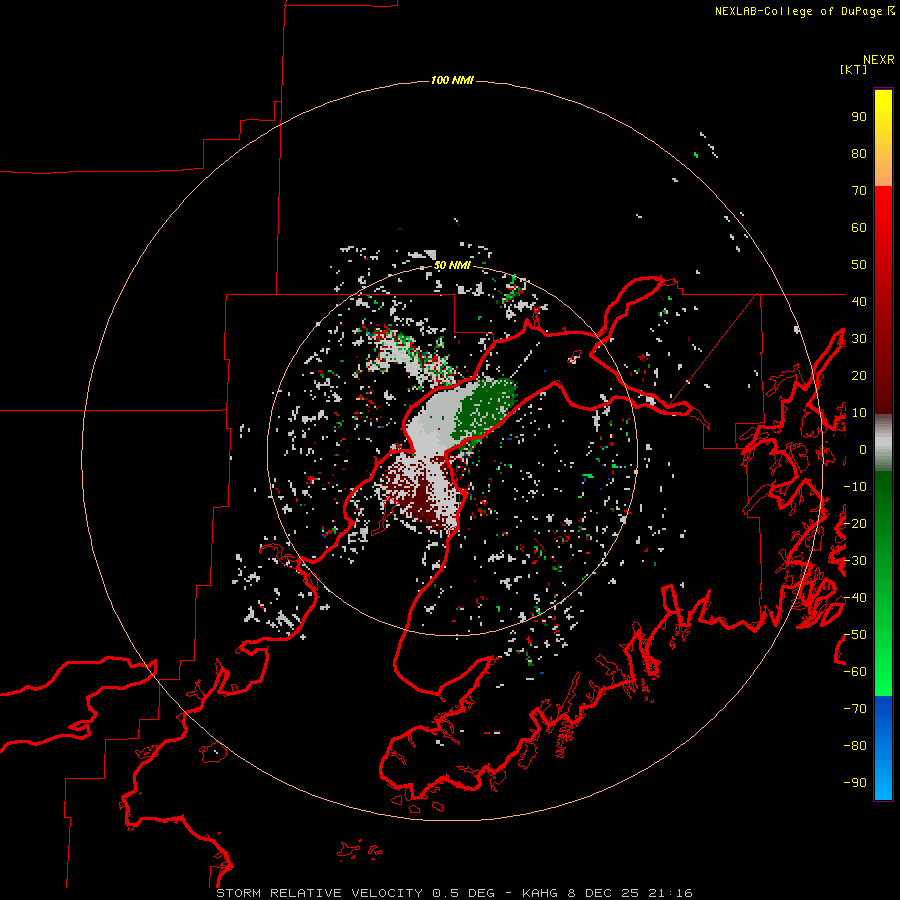Click the -40 value on velocity scale
This screenshot has width=900, height=900.
[855, 598]
